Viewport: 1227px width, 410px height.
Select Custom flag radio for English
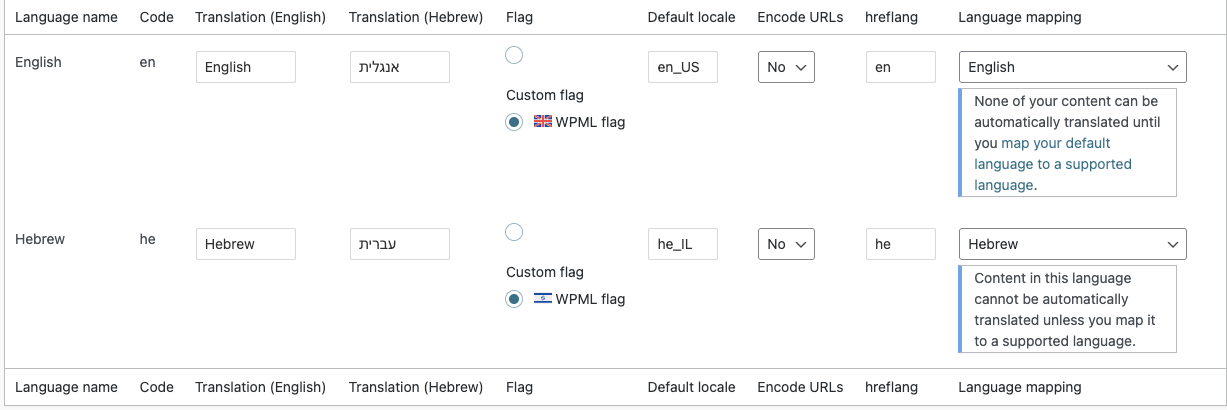coord(514,55)
